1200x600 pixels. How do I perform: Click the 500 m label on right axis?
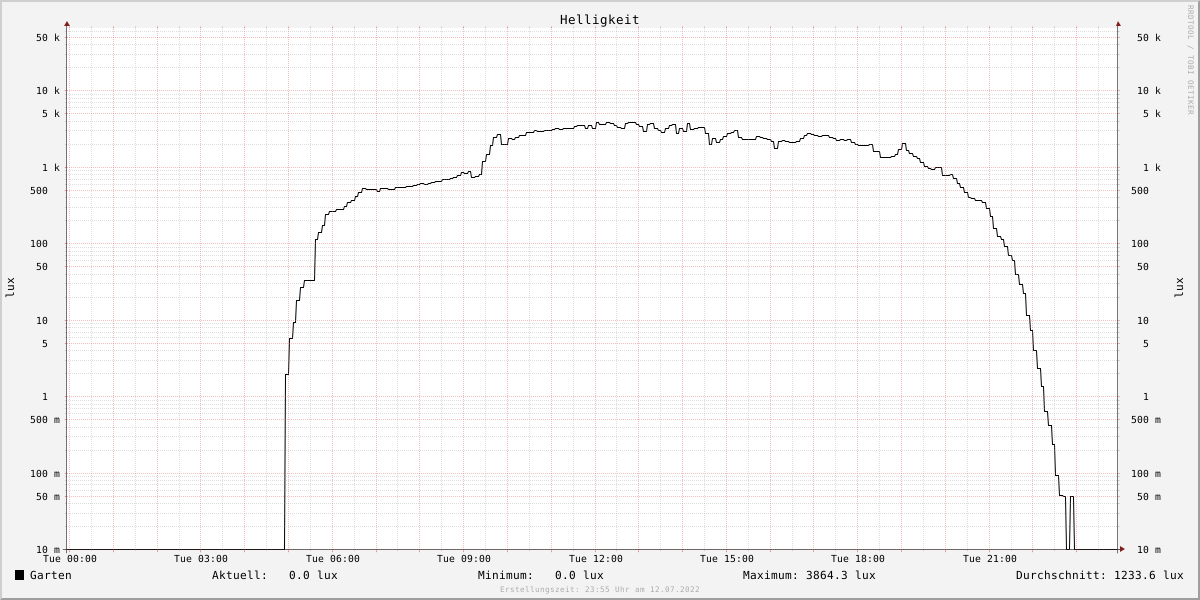tap(1146, 420)
